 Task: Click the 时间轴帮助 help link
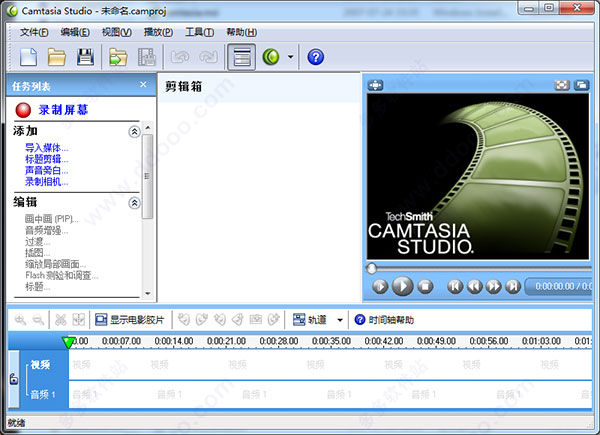[x=384, y=319]
